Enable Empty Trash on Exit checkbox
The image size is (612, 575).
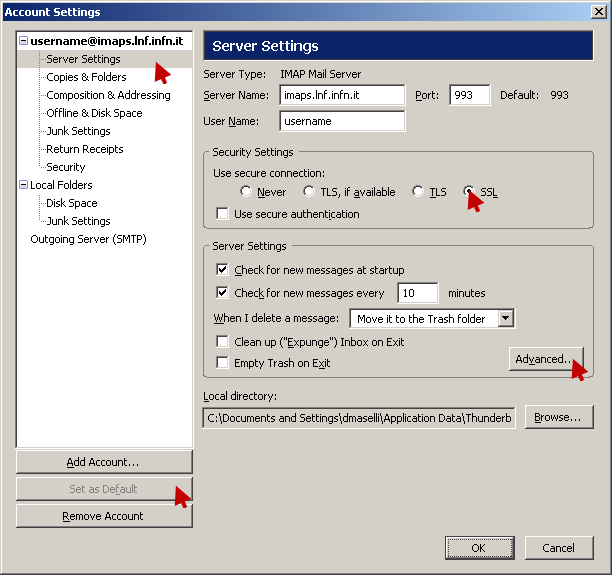point(222,363)
